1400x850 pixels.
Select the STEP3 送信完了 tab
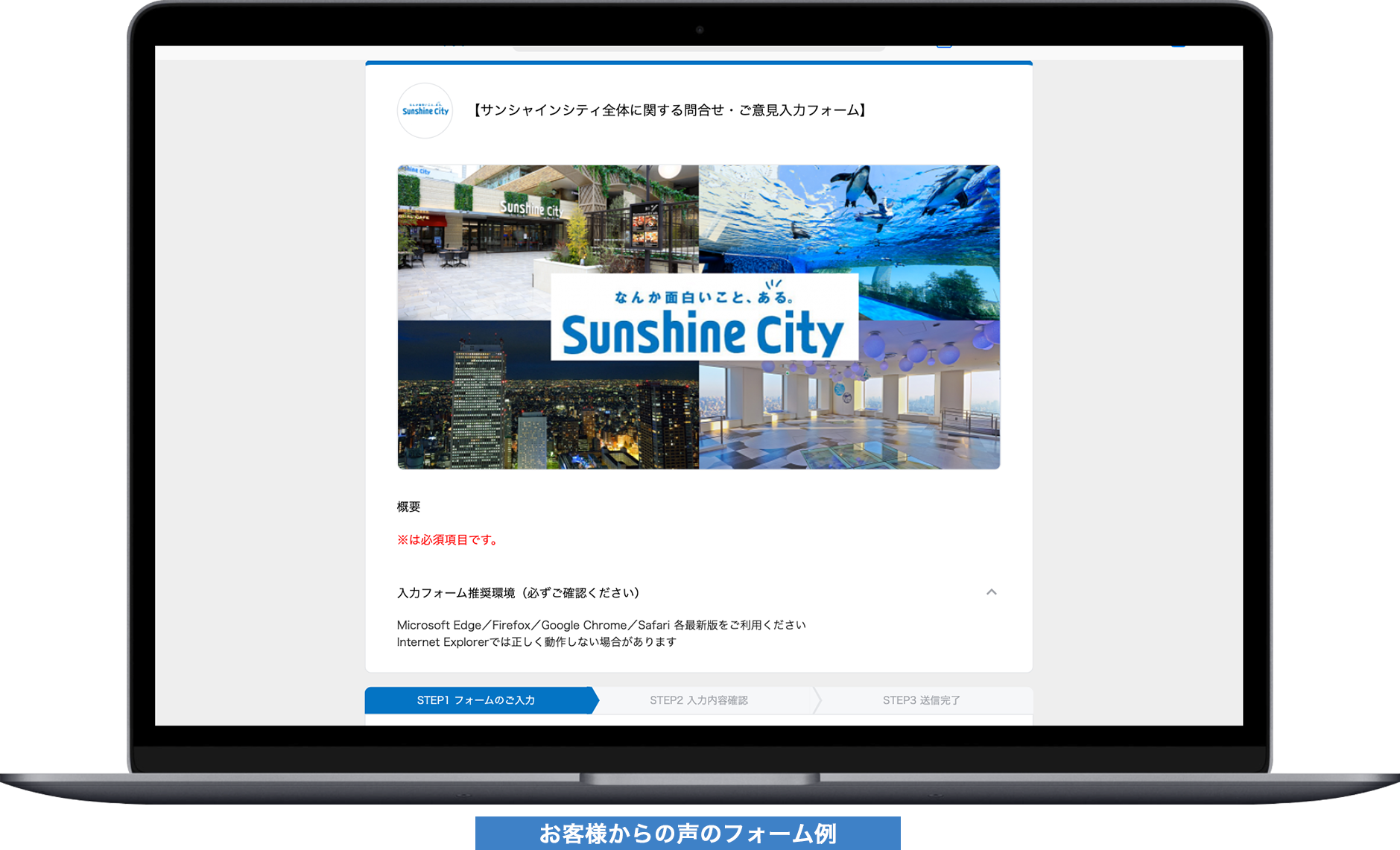tap(922, 700)
